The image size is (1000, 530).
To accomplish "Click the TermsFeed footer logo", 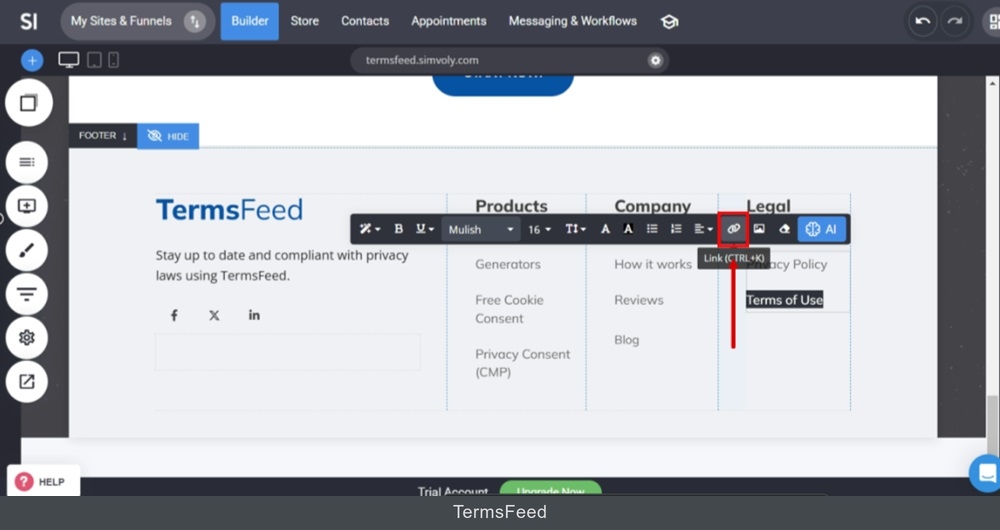I will pos(230,210).
